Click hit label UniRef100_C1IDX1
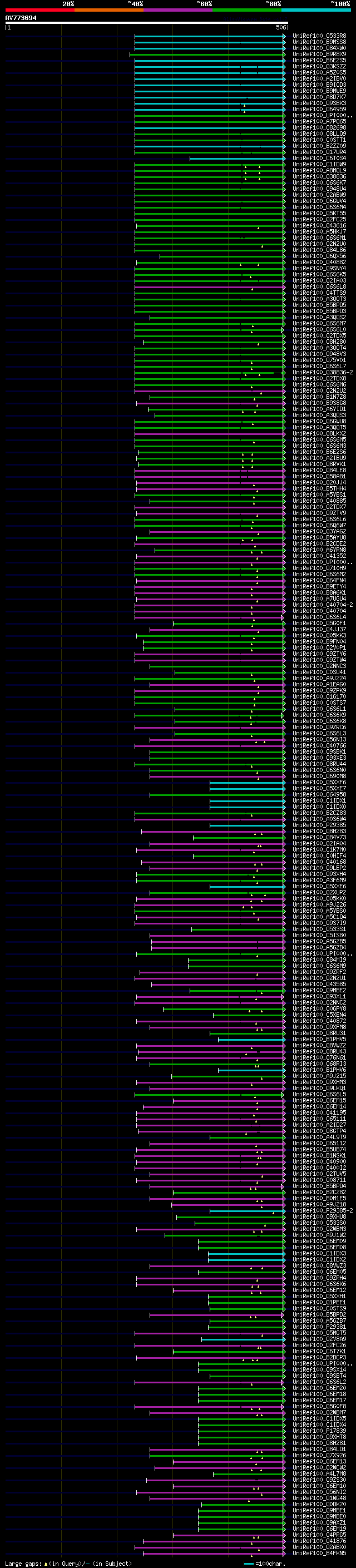This screenshot has height=1568, width=356. pos(319,800)
